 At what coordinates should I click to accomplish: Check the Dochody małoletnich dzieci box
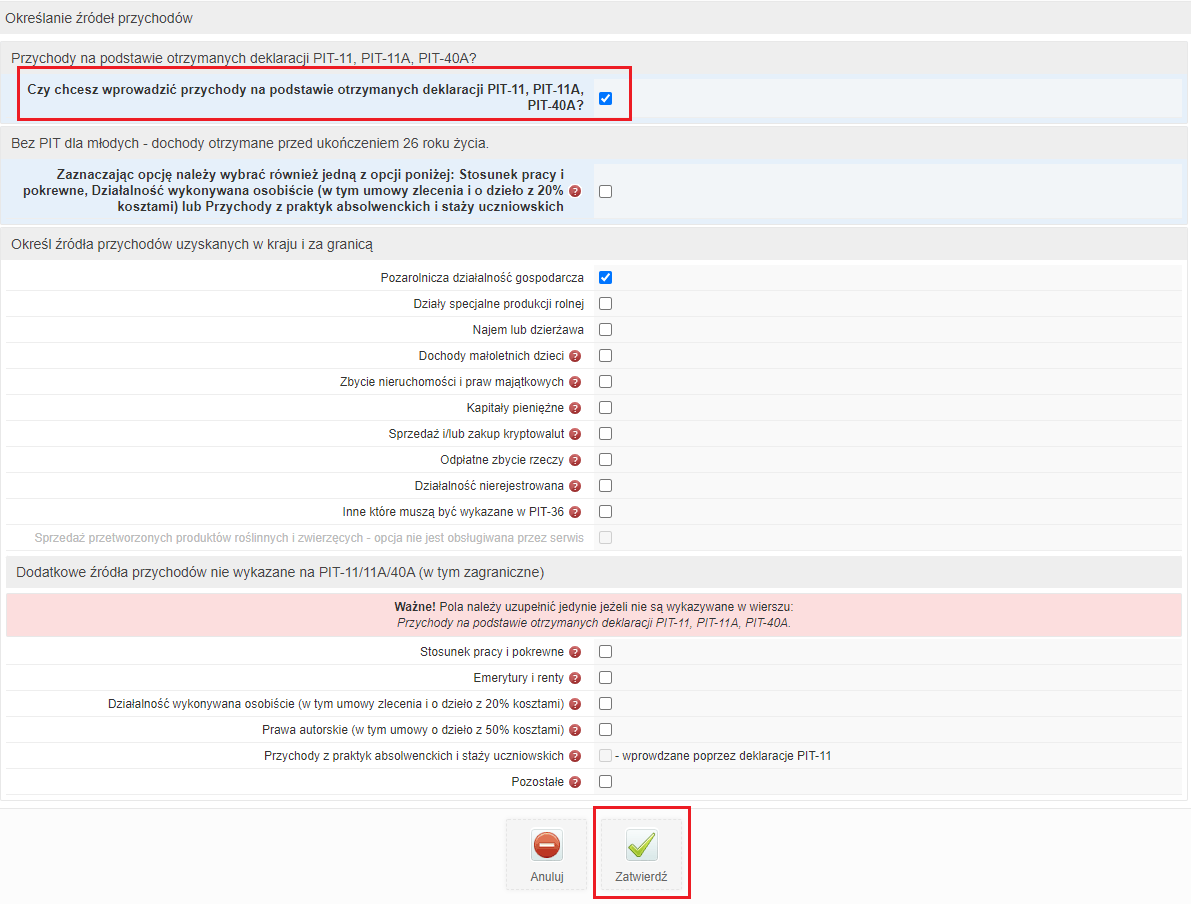tap(605, 356)
